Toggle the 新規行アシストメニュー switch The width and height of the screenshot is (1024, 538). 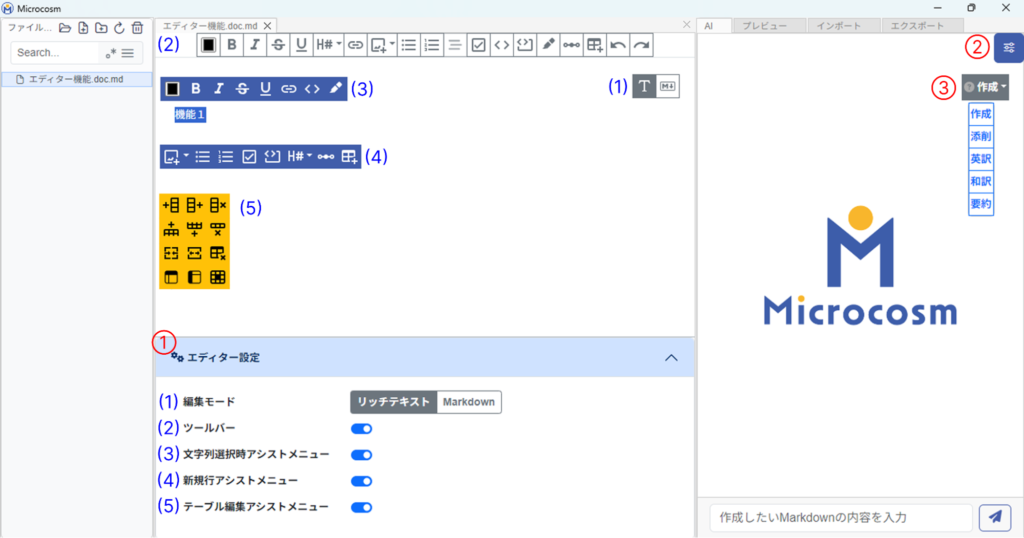361,481
